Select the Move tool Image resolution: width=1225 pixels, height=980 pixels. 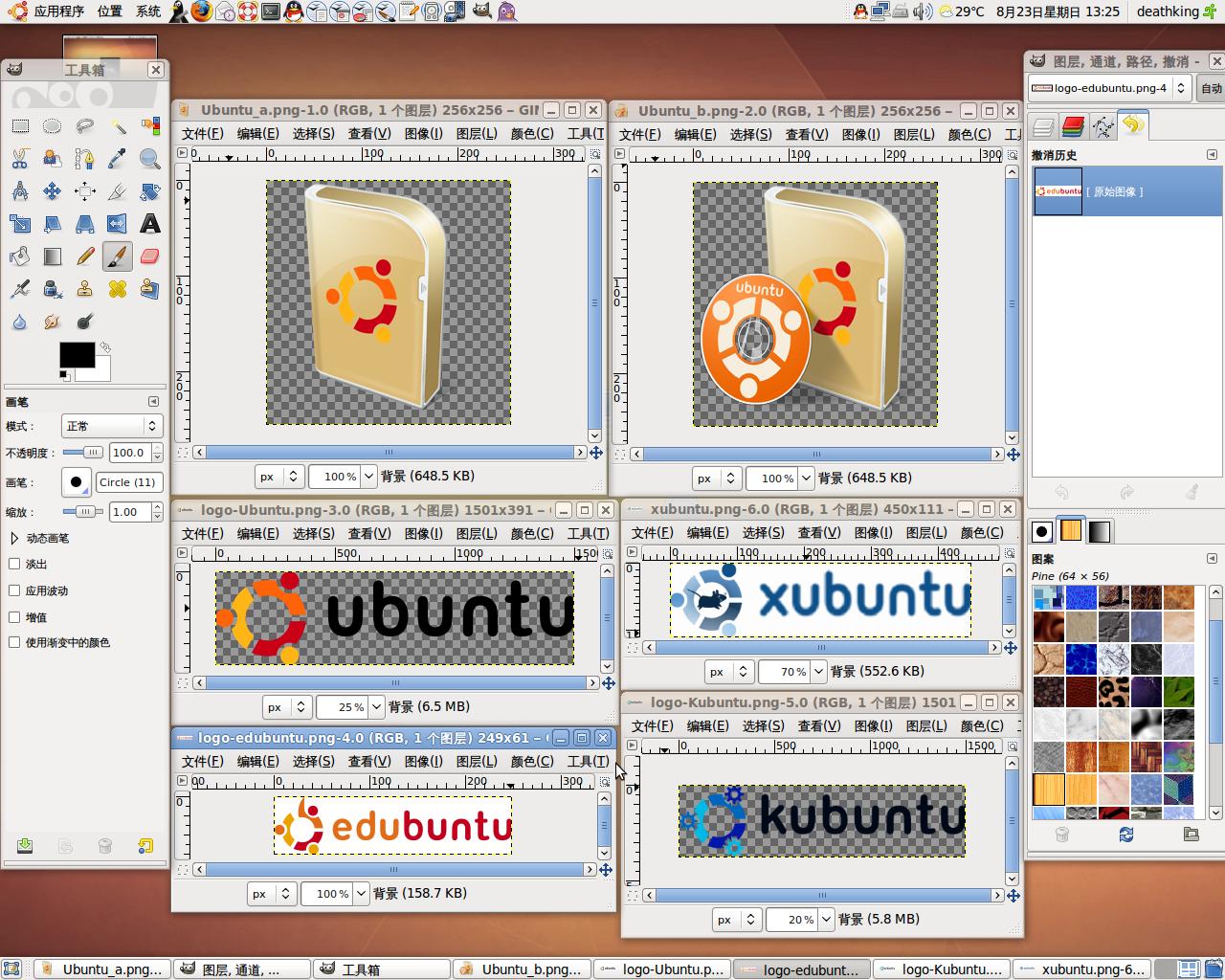pos(53,191)
